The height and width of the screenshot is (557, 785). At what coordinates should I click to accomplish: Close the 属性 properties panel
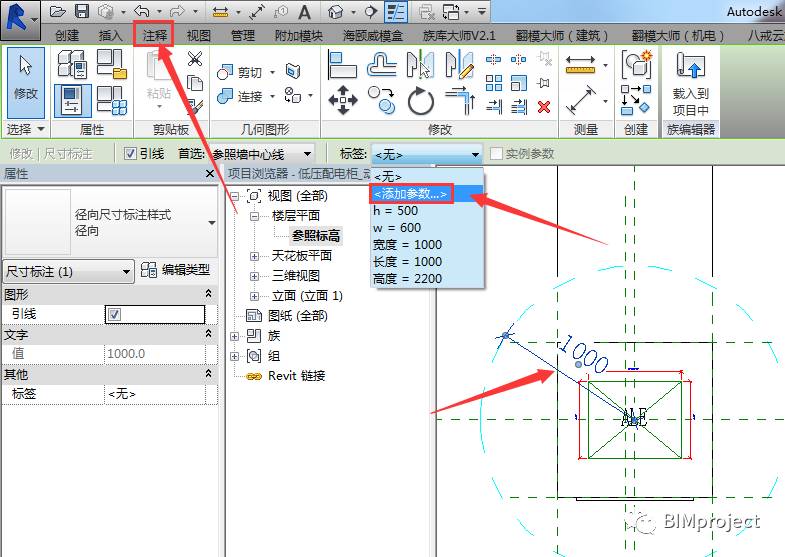pos(210,174)
